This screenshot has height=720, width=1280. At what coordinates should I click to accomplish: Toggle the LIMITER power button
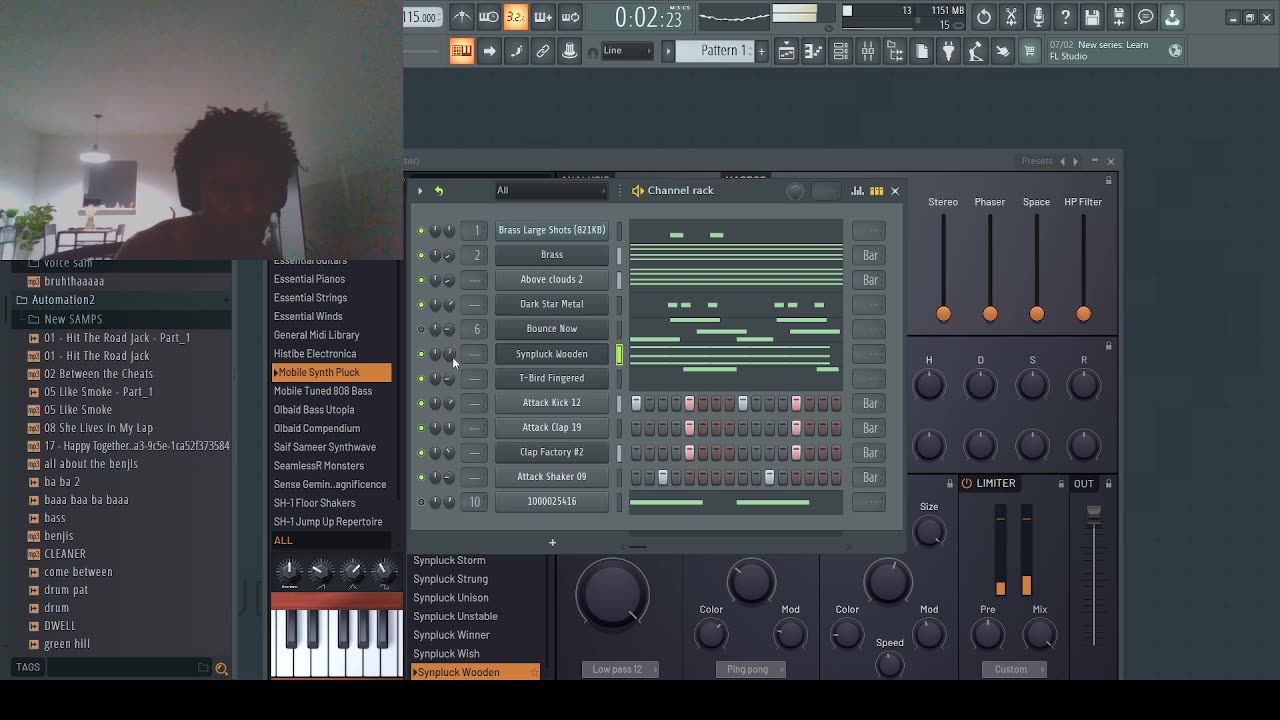(x=966, y=484)
